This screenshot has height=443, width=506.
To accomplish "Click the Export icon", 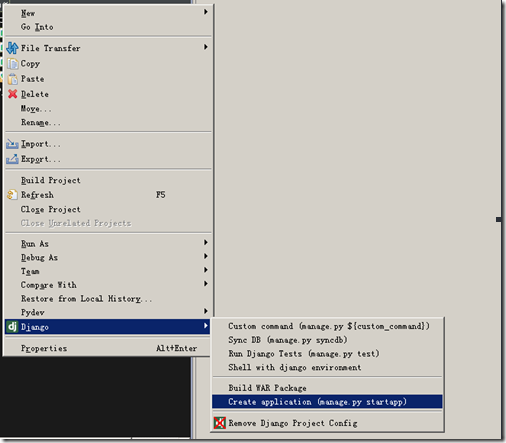I will (12, 159).
